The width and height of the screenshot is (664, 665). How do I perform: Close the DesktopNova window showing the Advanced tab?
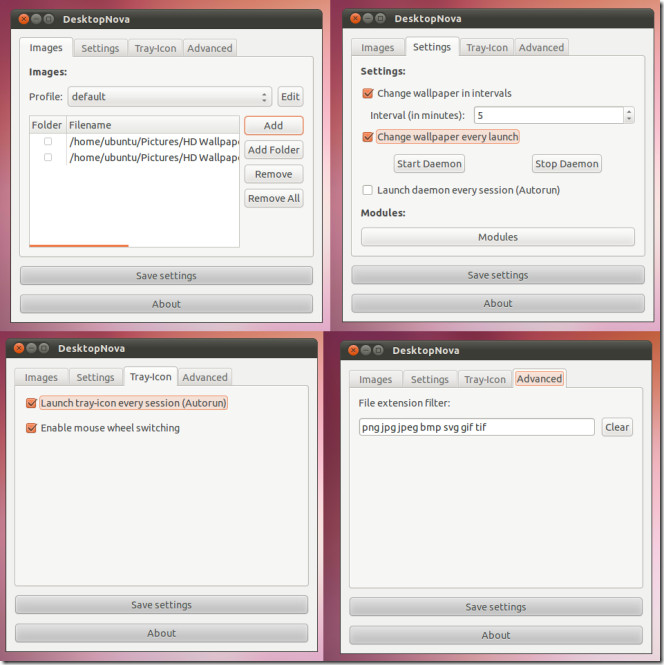point(353,350)
